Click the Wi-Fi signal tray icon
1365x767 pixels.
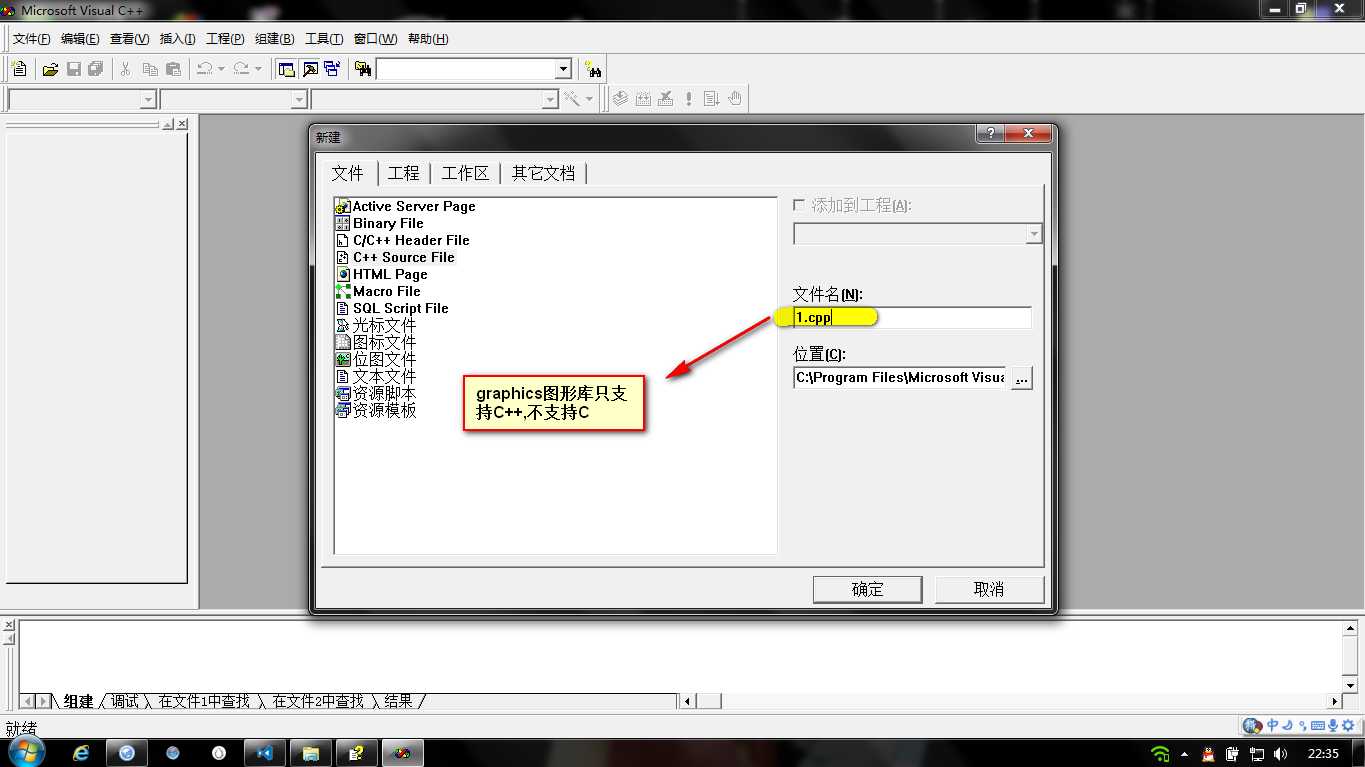[1160, 754]
